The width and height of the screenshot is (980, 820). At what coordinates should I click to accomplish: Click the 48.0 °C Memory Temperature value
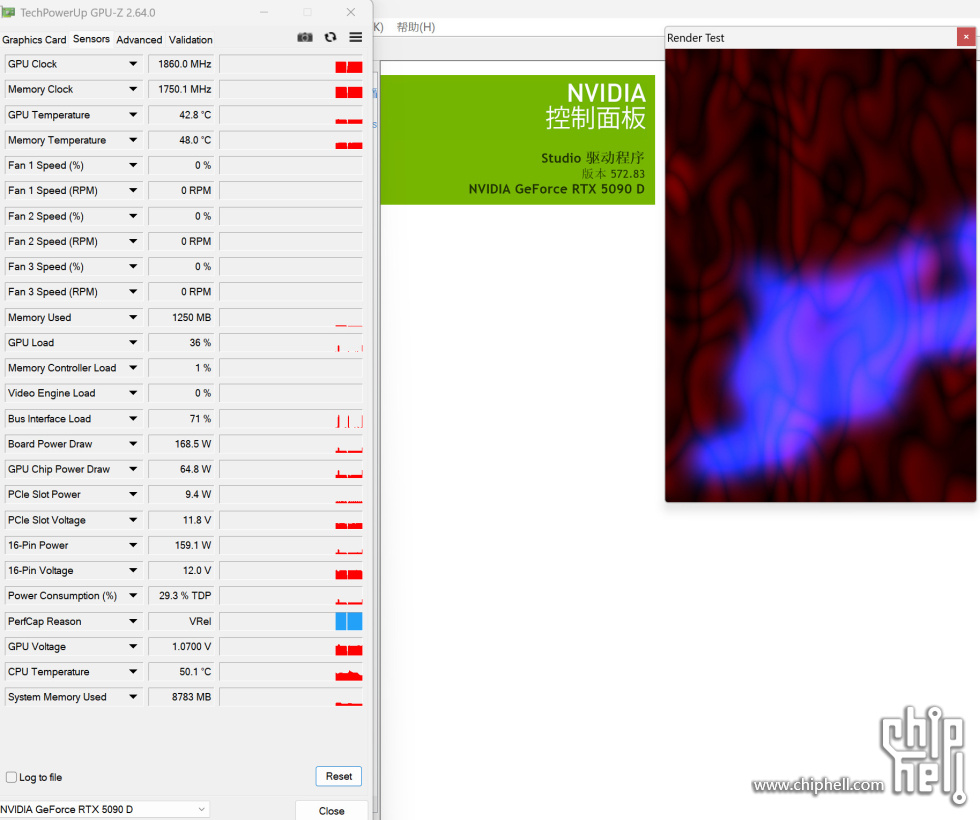pos(181,140)
